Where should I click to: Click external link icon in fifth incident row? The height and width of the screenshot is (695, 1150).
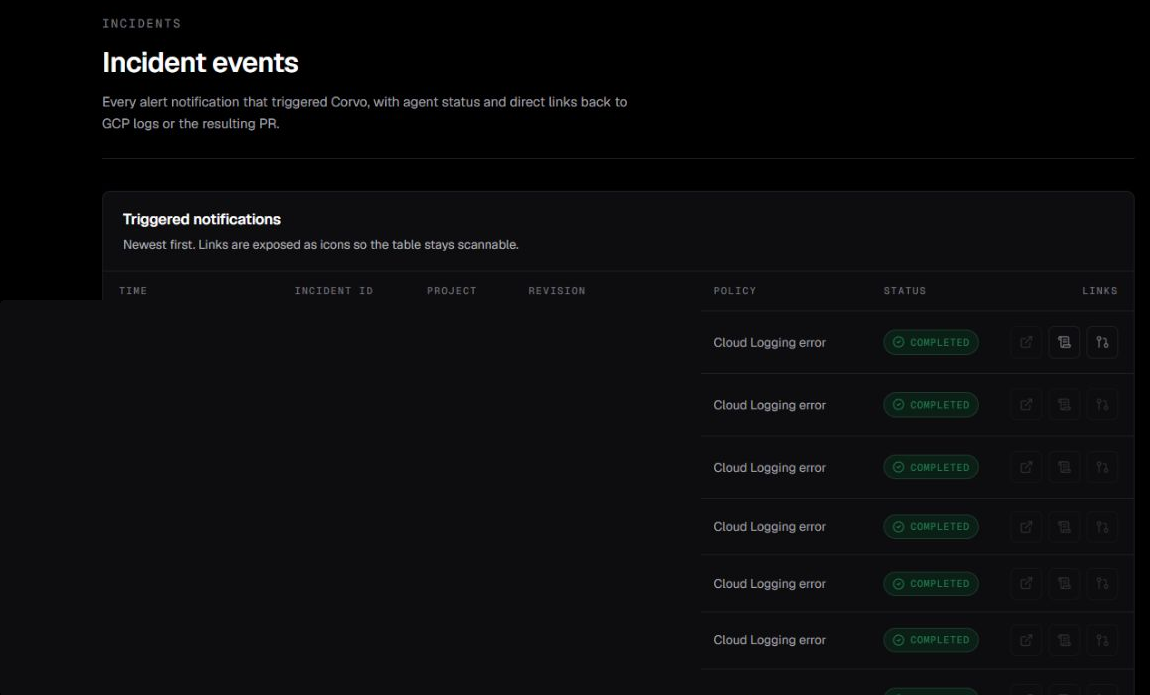click(x=1026, y=584)
